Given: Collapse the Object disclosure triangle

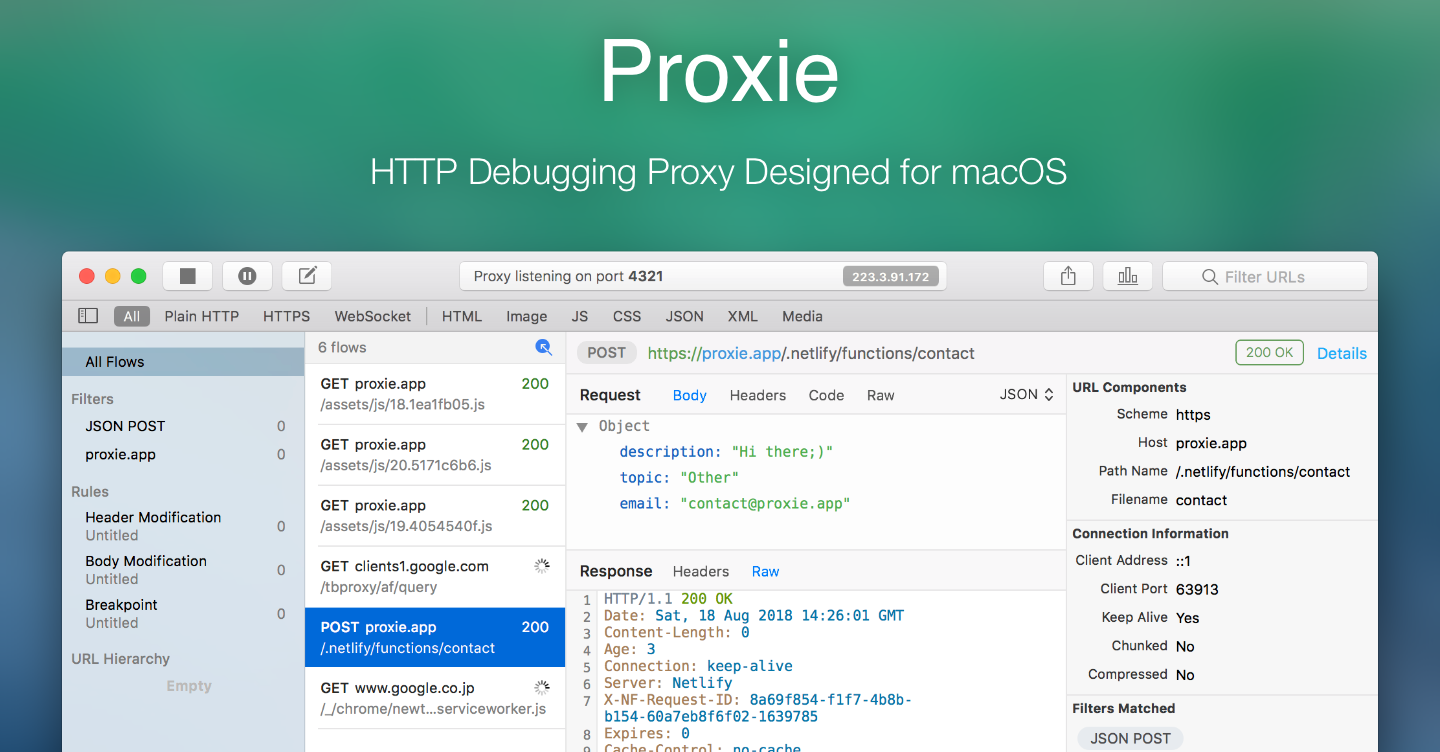Looking at the screenshot, I should (x=582, y=427).
